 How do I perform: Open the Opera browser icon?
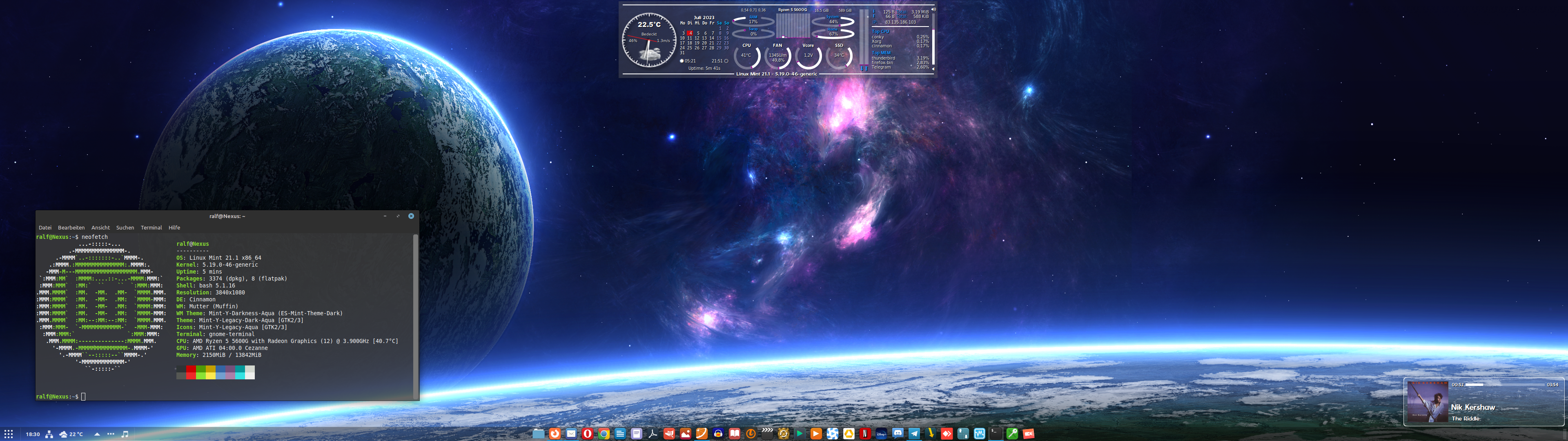point(588,434)
